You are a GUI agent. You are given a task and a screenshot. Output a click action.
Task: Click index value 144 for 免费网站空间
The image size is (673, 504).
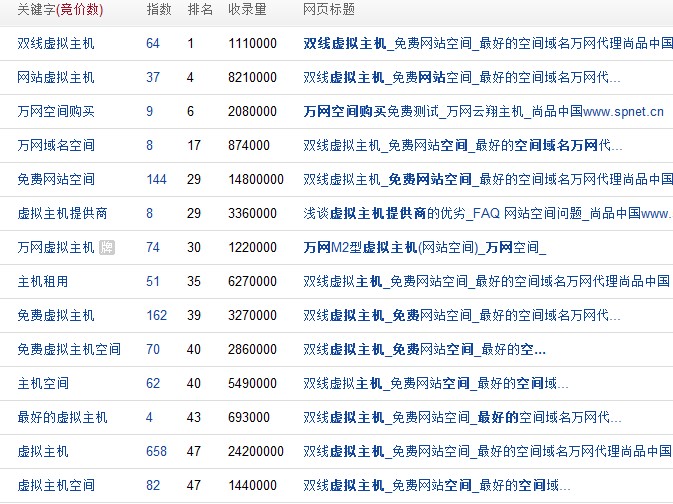click(156, 179)
